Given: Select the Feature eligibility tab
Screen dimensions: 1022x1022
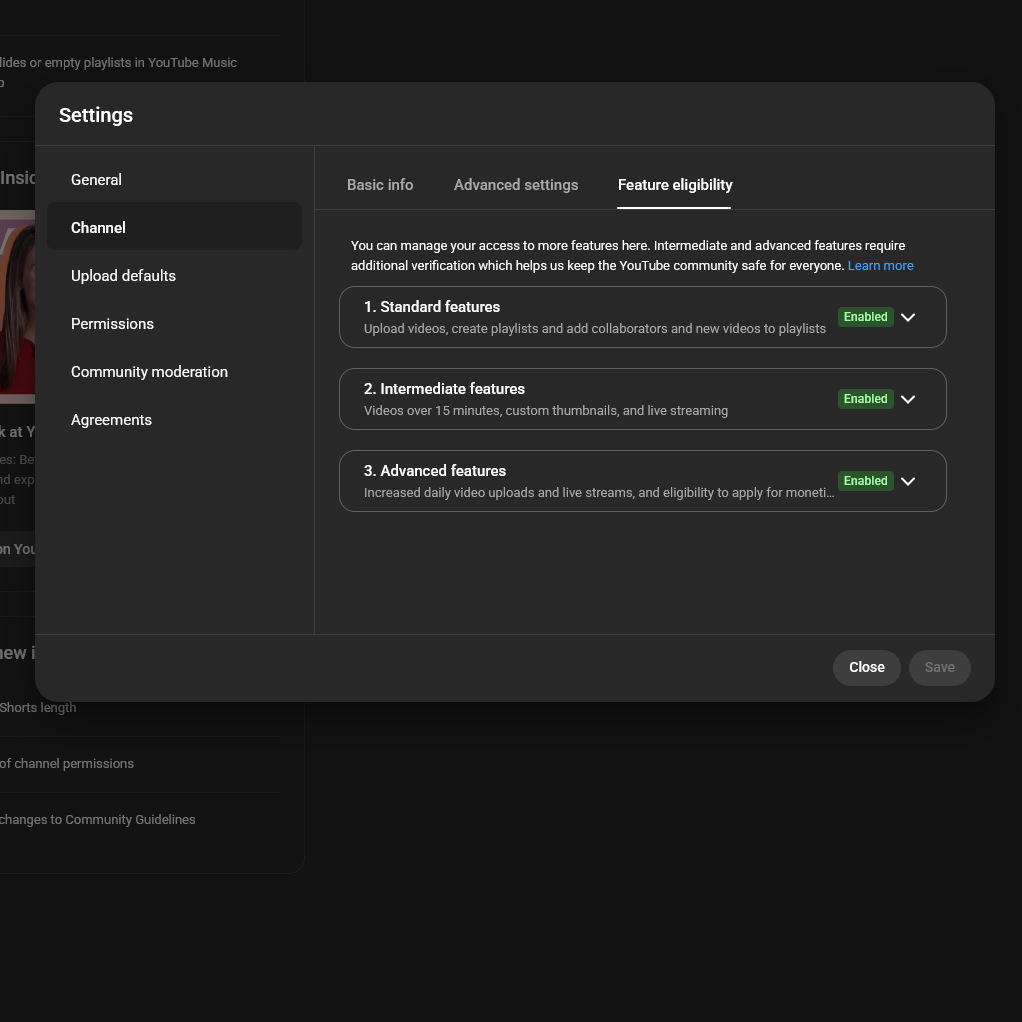Looking at the screenshot, I should point(675,185).
